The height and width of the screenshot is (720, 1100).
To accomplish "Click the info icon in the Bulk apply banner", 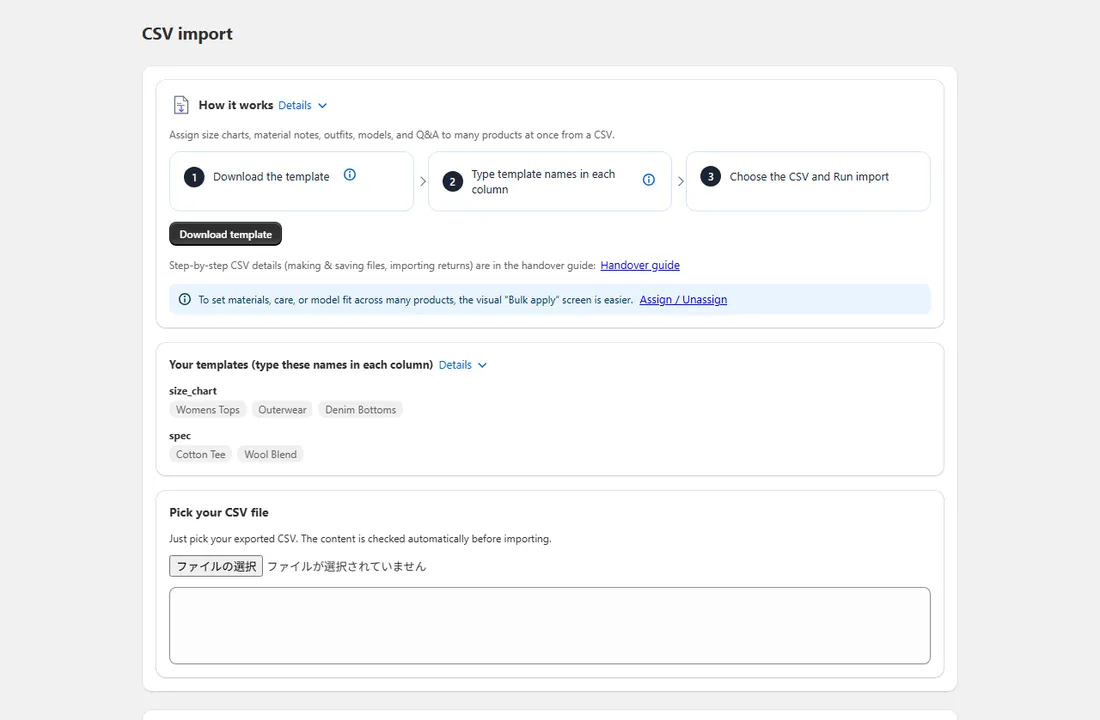I will pyautogui.click(x=185, y=300).
